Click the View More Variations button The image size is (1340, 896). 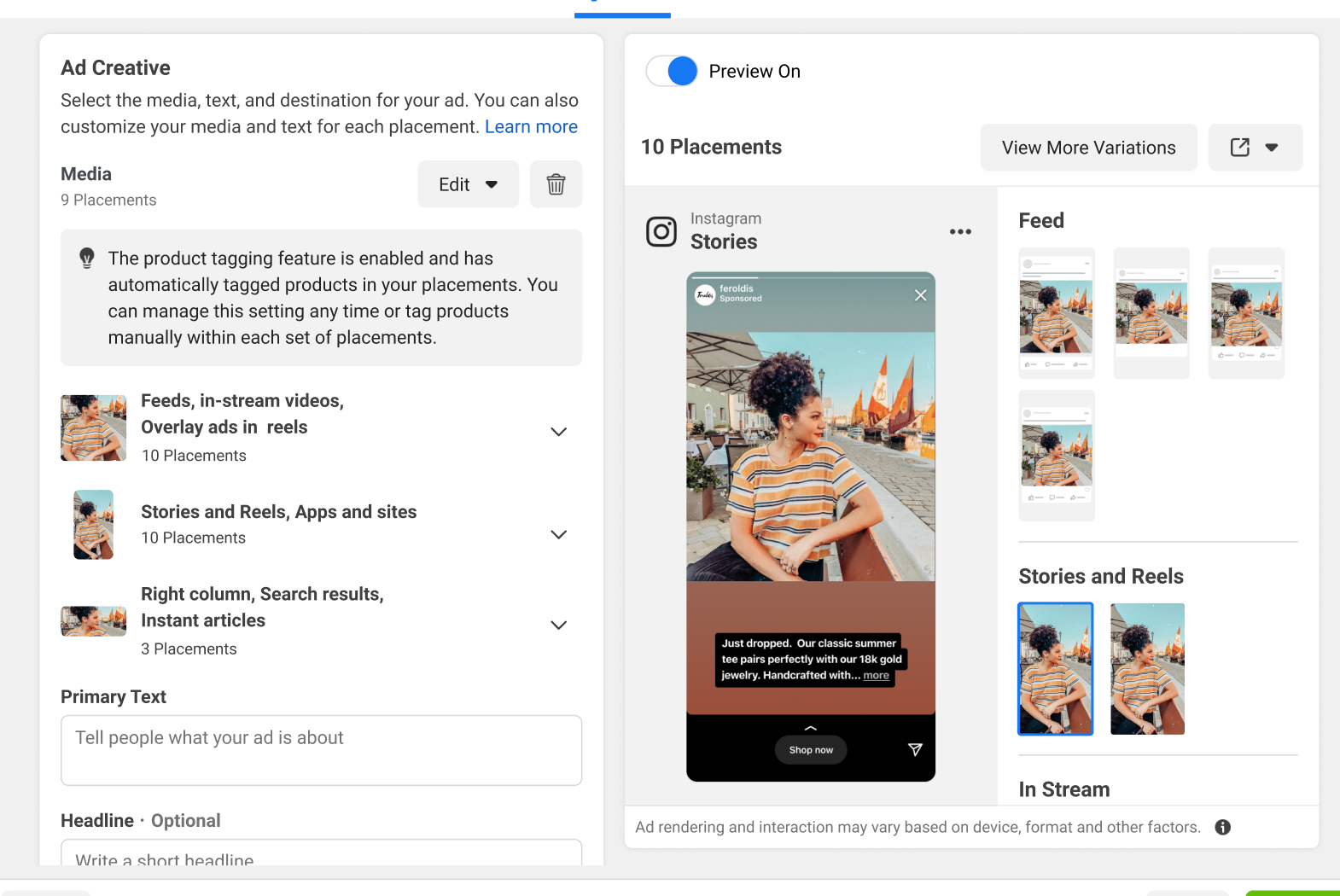[1088, 148]
